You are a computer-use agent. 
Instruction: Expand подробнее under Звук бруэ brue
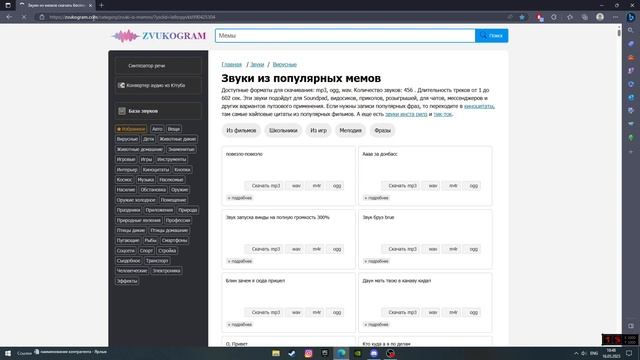376,261
